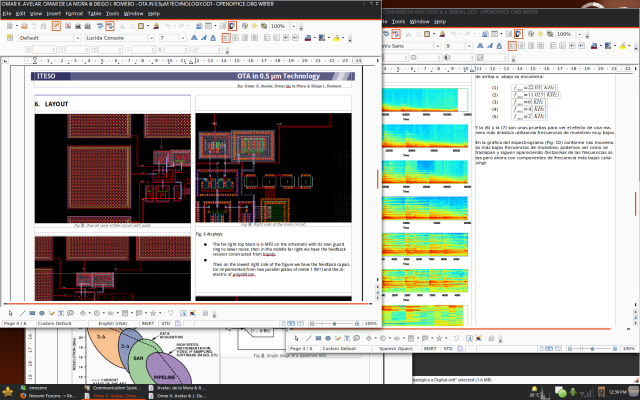Screen dimensions: 640x400
Task: Click the layout figure image on the left page
Action: click(x=113, y=168)
